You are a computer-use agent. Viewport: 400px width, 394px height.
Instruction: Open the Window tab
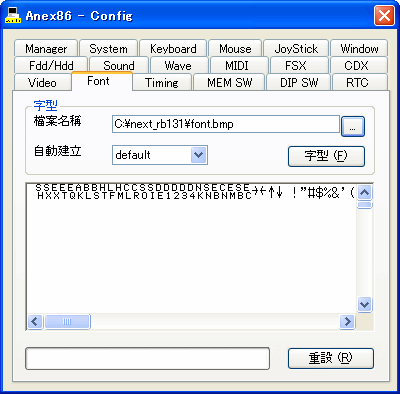pyautogui.click(x=359, y=49)
